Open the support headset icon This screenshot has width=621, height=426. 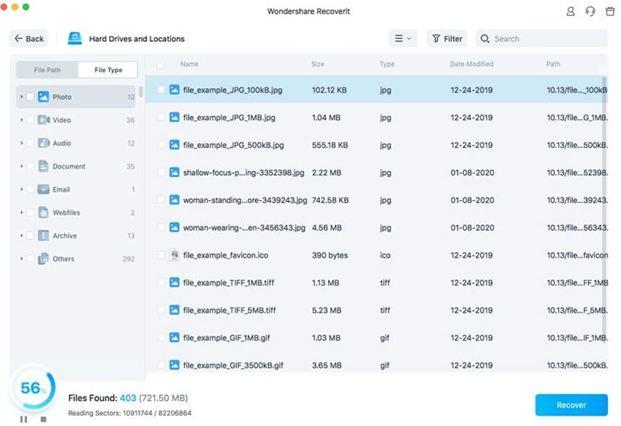point(590,11)
